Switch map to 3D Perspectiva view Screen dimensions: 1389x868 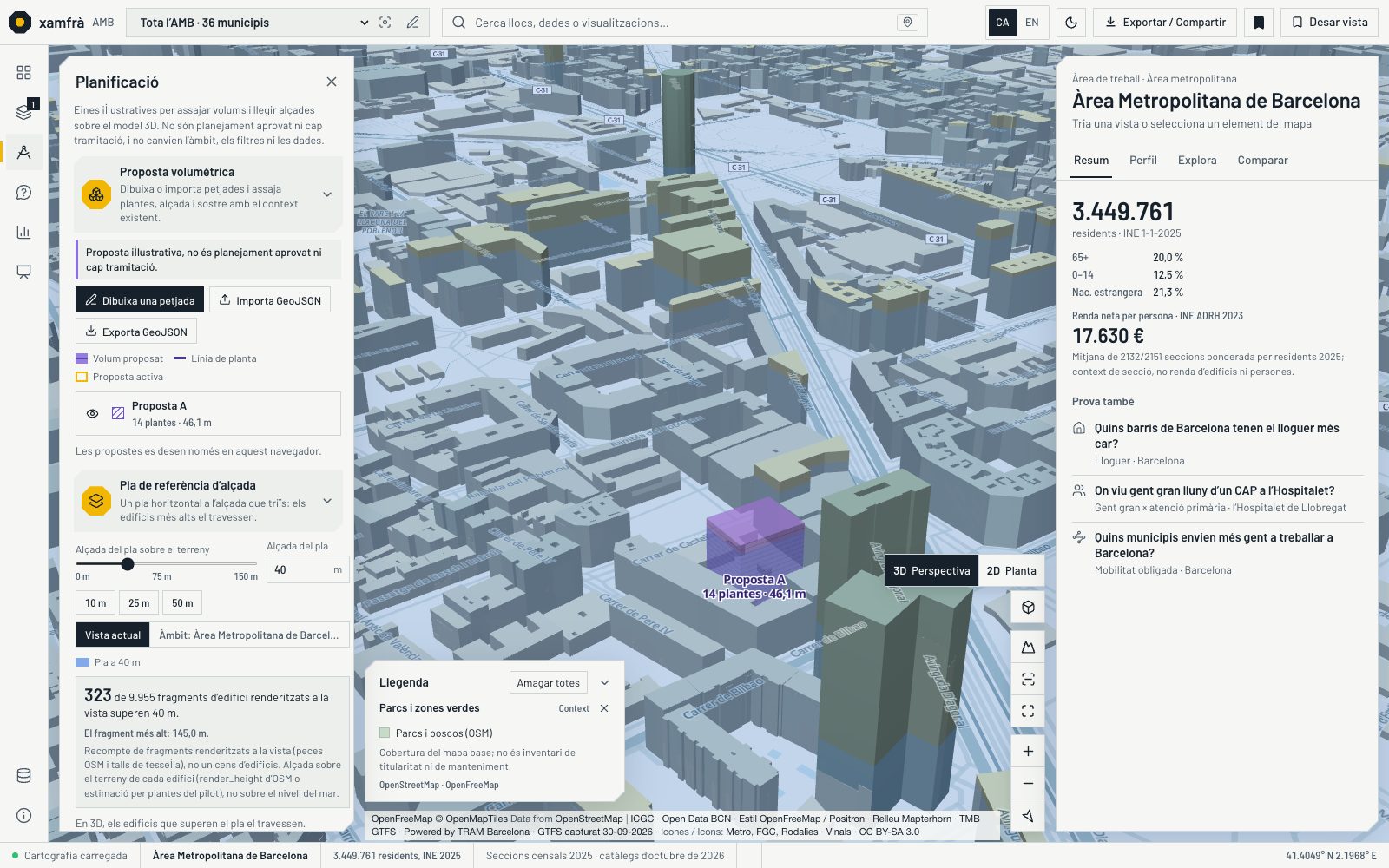pyautogui.click(x=931, y=570)
